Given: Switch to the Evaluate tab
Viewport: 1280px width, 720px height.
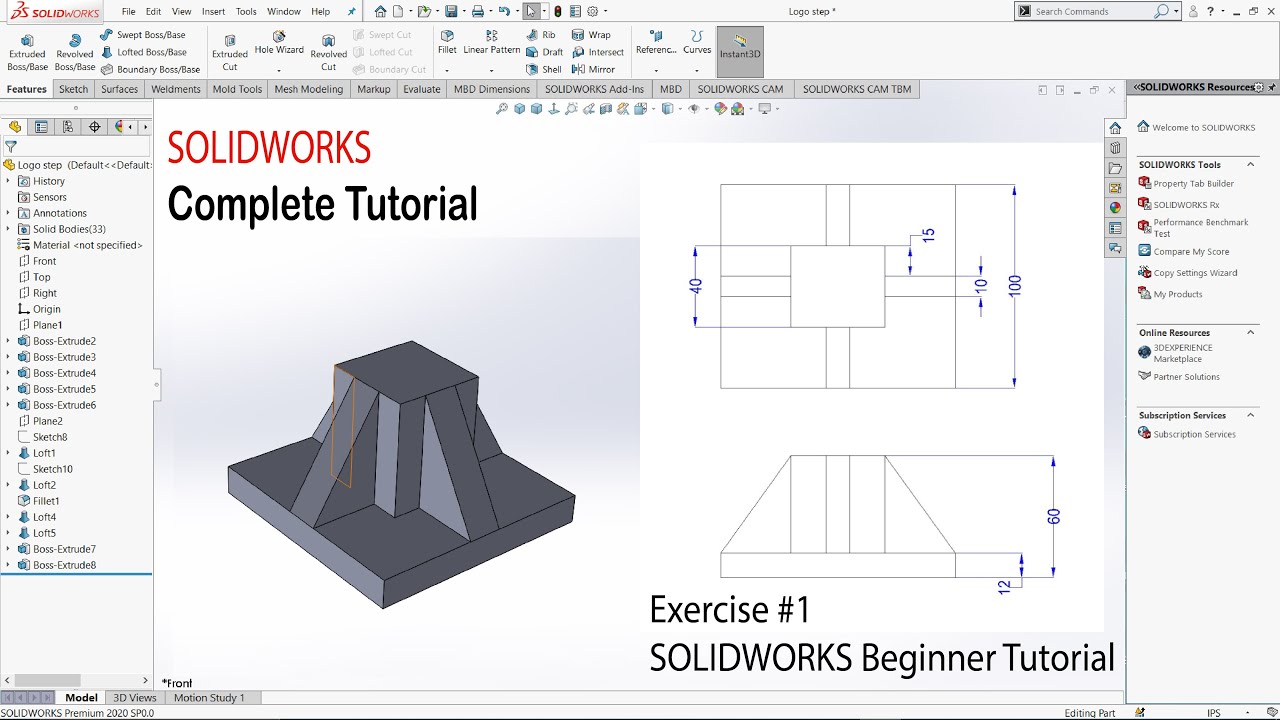Looking at the screenshot, I should [421, 89].
